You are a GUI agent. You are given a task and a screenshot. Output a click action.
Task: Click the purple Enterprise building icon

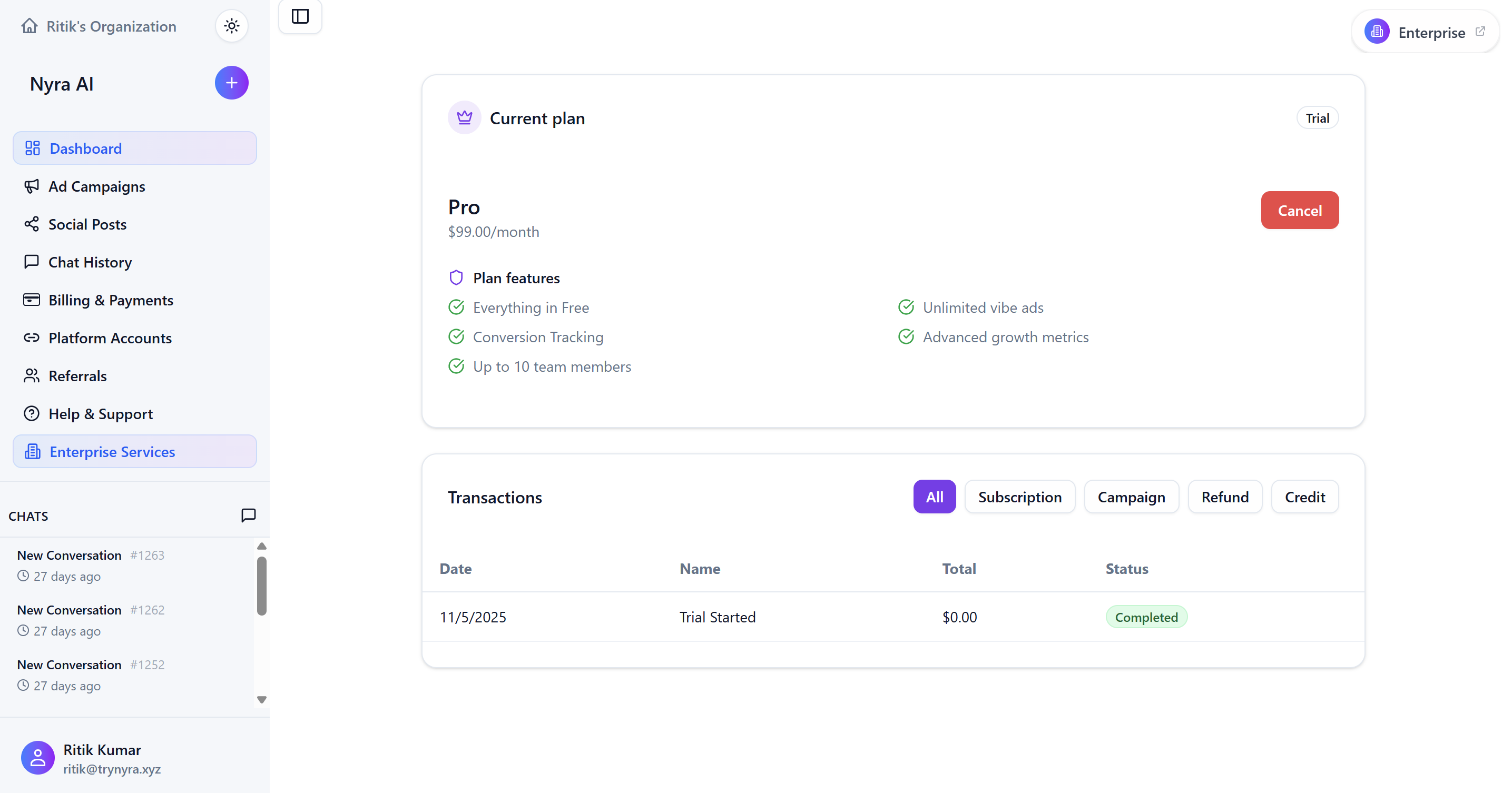(x=1377, y=31)
